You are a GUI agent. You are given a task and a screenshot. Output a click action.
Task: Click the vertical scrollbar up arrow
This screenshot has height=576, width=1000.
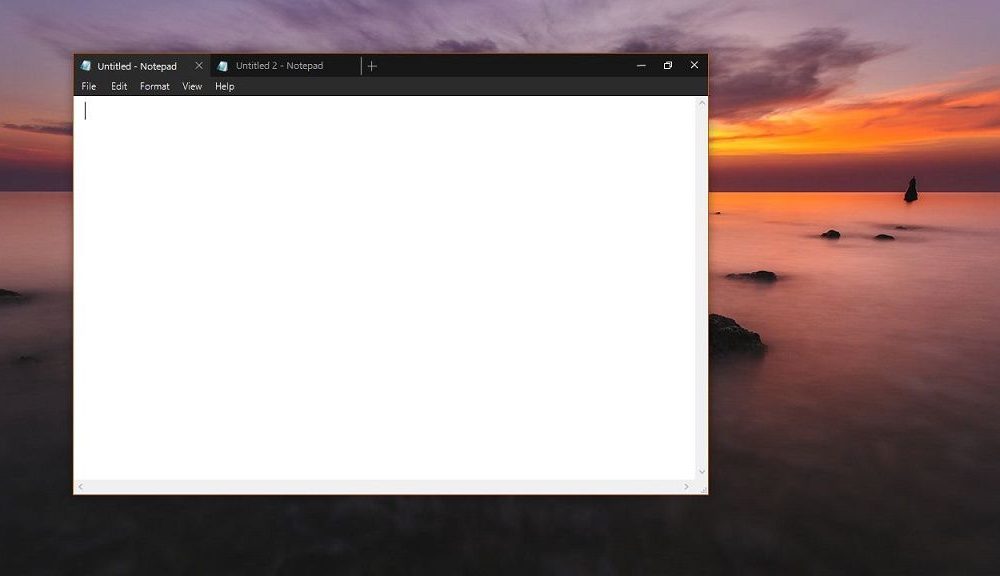[x=701, y=103]
